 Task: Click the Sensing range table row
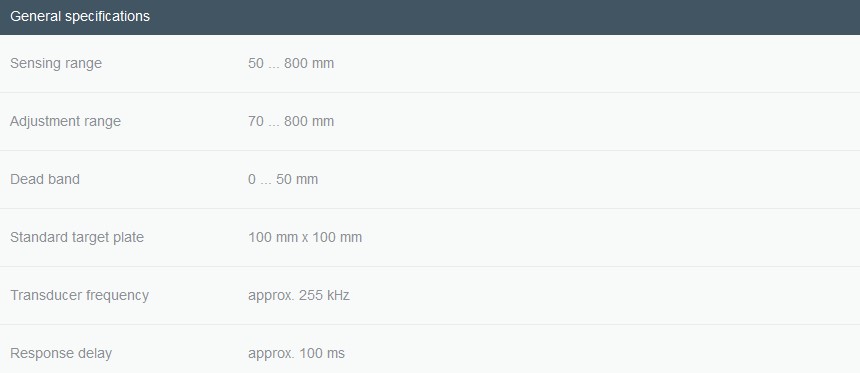pyautogui.click(x=430, y=64)
